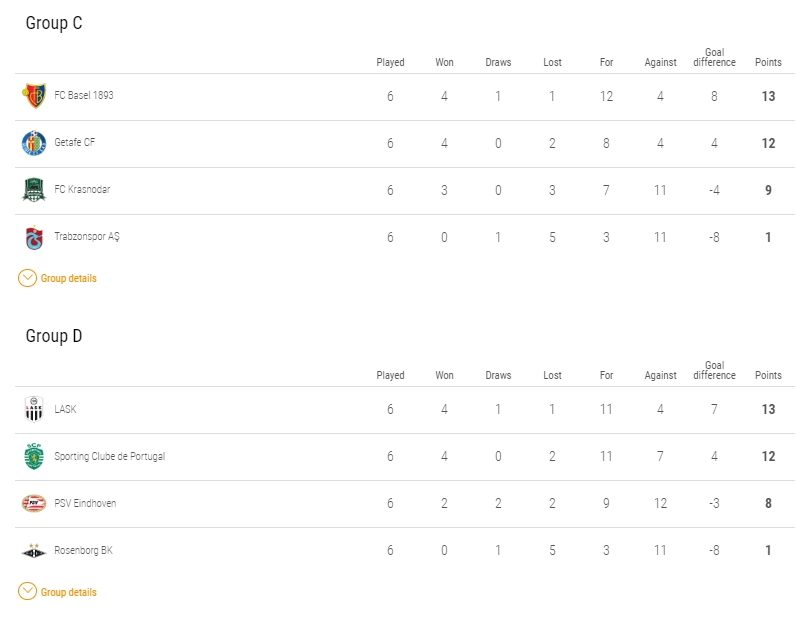796x621 pixels.
Task: Click the FC Krasnodar club crest
Action: tap(34, 190)
